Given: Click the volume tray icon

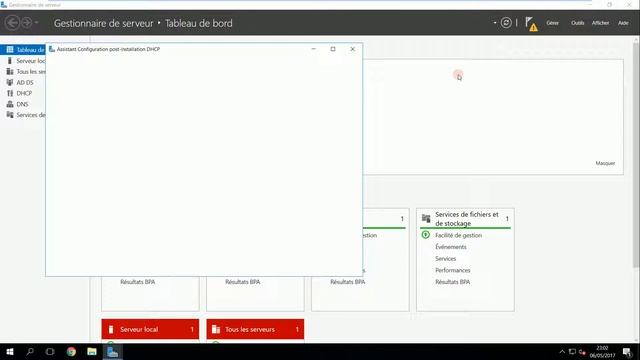Looking at the screenshot, I should (x=582, y=352).
